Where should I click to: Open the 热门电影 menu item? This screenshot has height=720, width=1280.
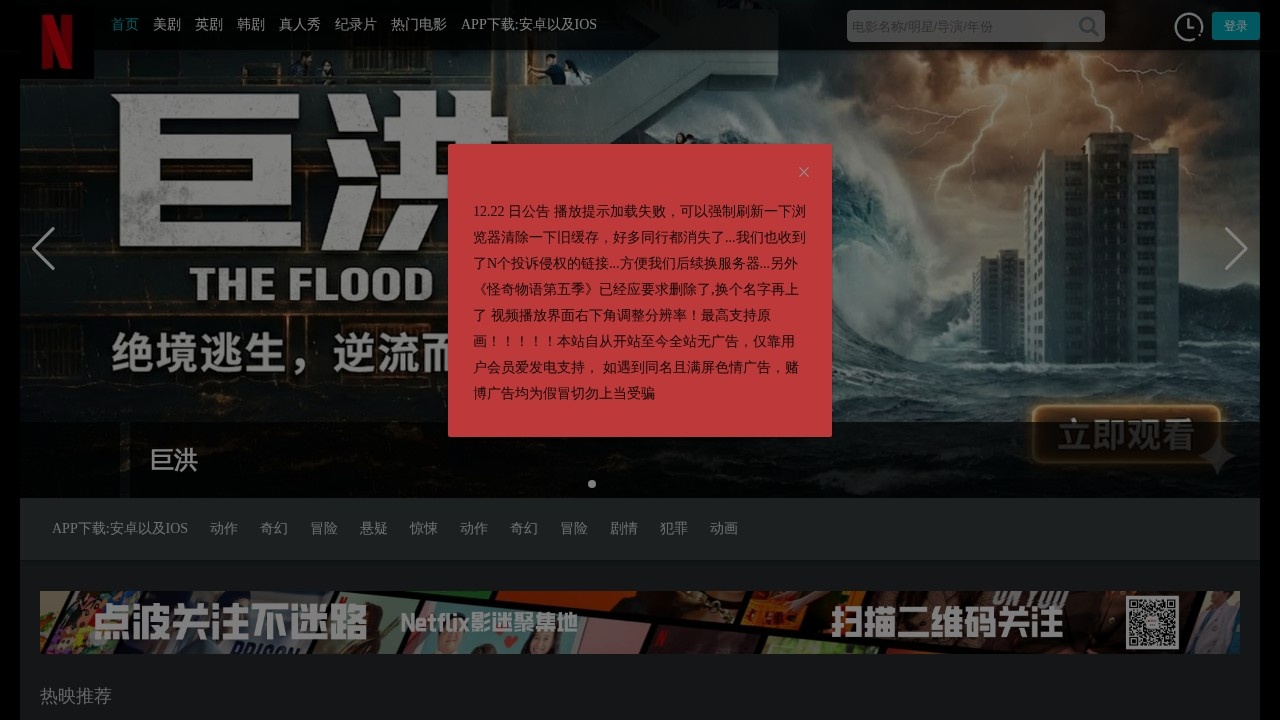tap(417, 25)
